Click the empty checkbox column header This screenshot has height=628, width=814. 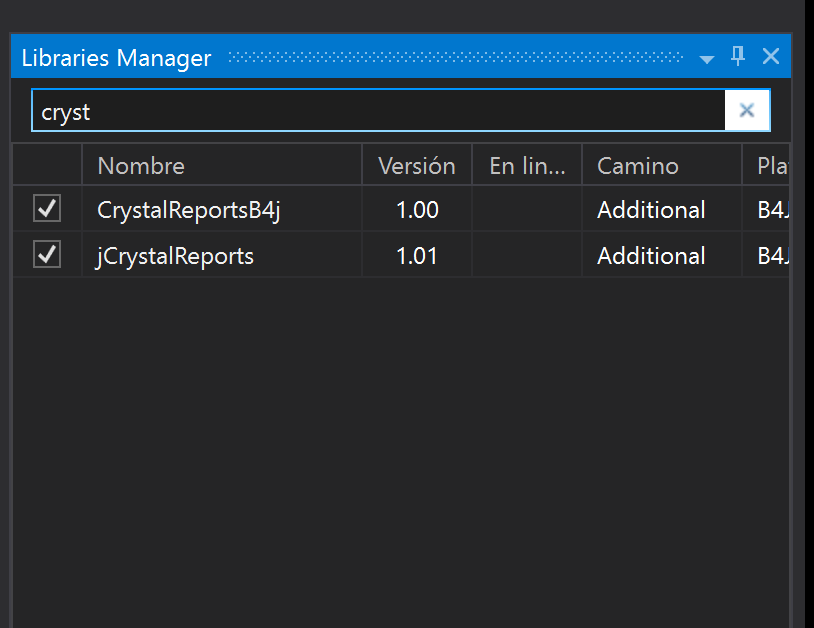[47, 166]
